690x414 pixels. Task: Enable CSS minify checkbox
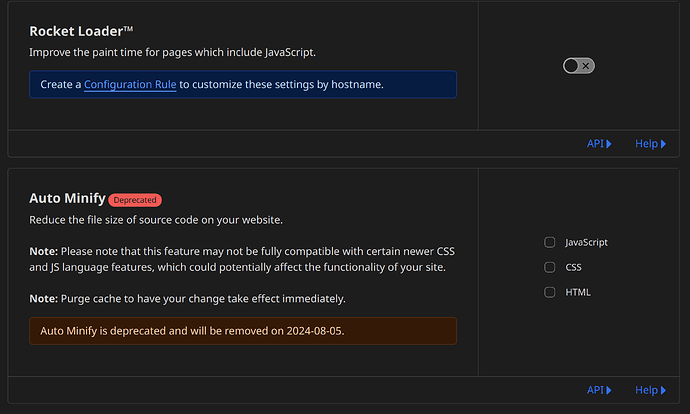(x=550, y=267)
